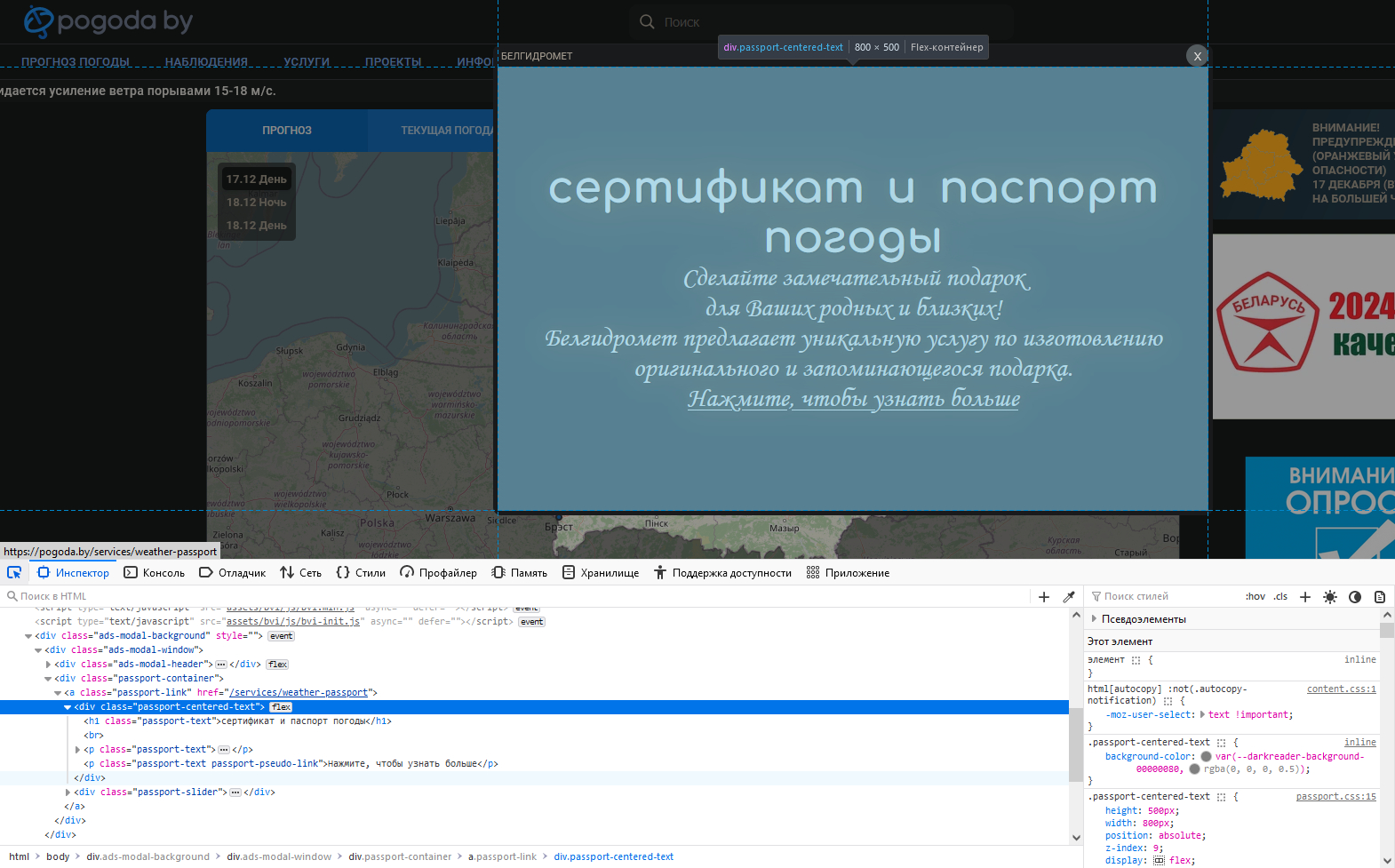
Task: Add a new CSS rule with plus icon
Action: click(x=1305, y=597)
